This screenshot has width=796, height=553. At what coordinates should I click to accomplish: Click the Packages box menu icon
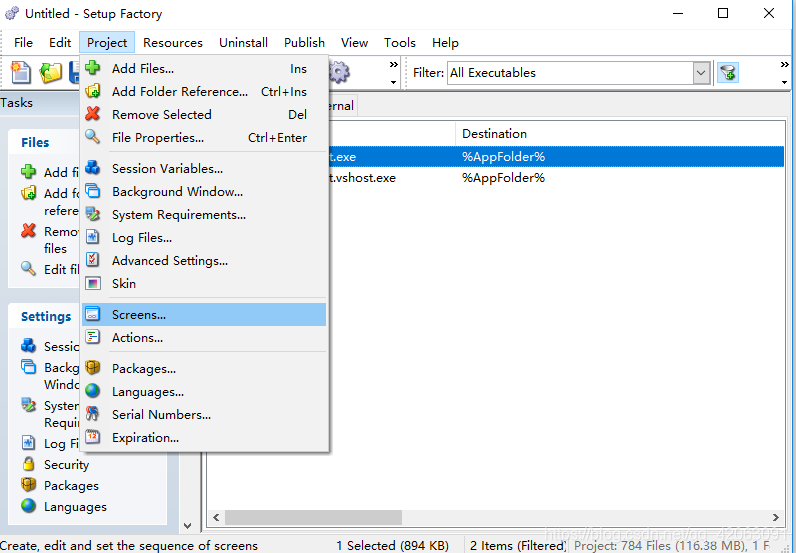pos(92,368)
